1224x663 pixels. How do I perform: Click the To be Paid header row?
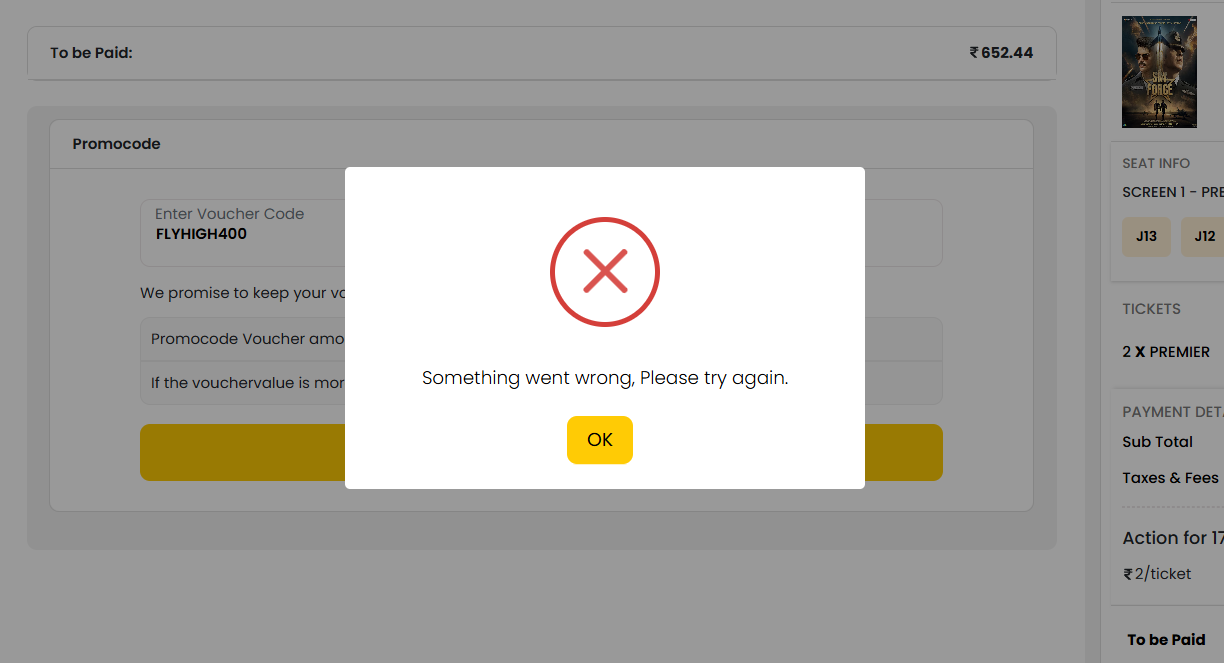[541, 52]
